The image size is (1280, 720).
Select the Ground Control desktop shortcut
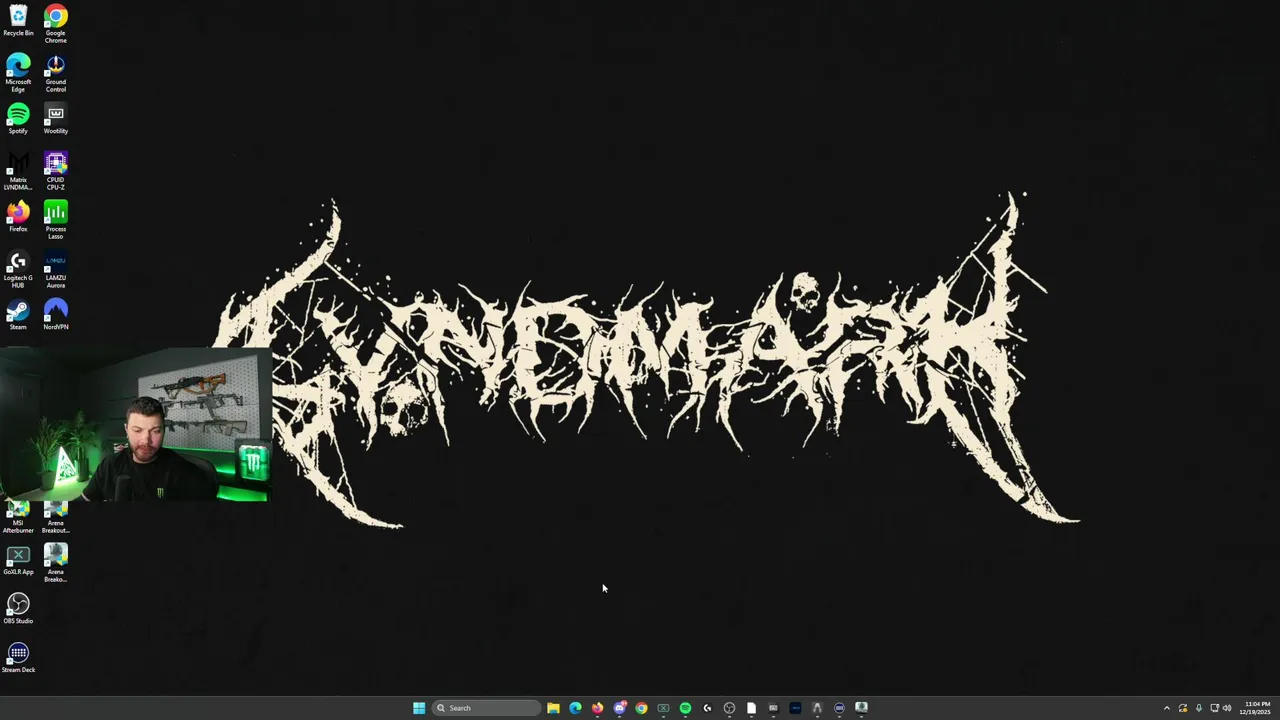(x=55, y=73)
